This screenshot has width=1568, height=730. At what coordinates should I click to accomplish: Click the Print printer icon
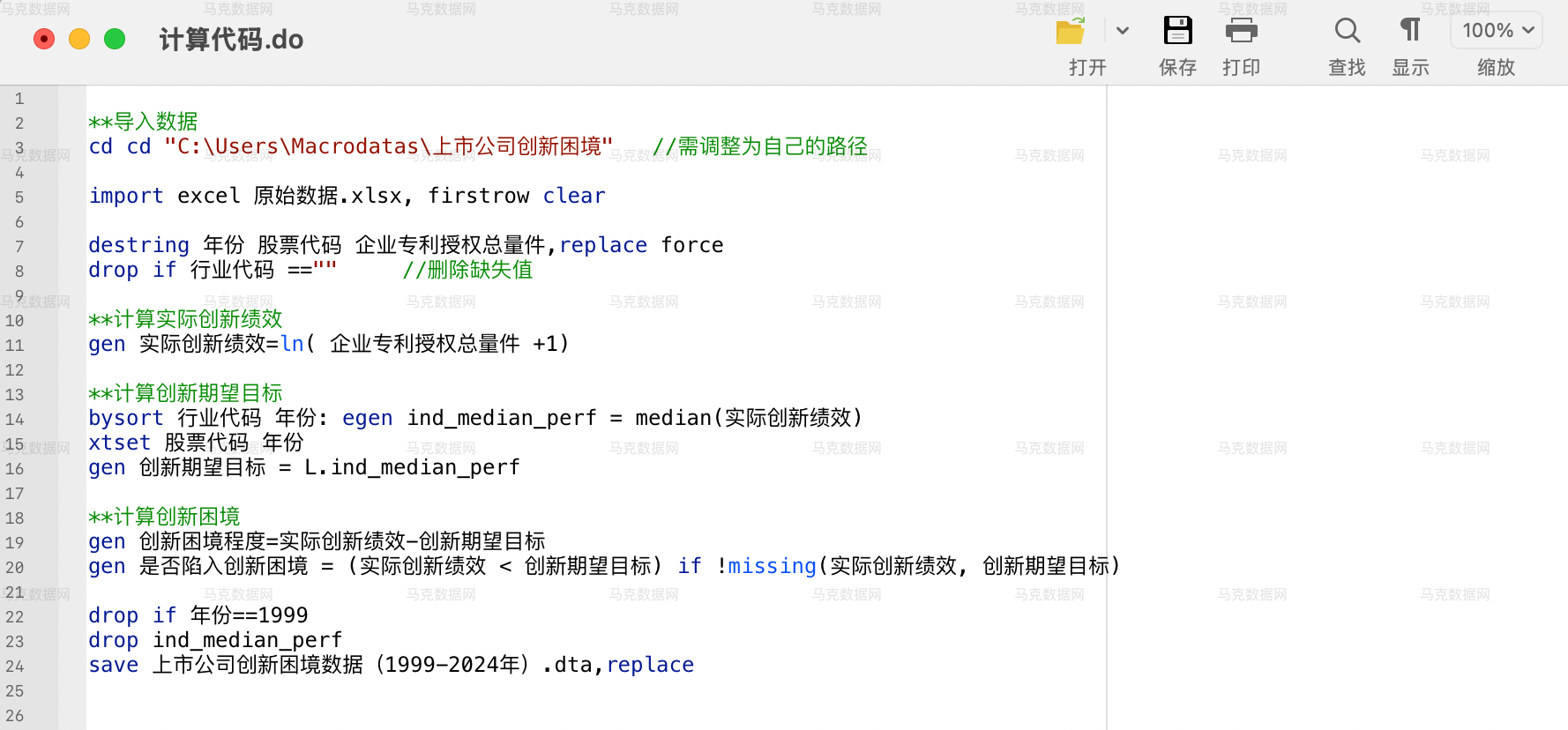tap(1241, 31)
